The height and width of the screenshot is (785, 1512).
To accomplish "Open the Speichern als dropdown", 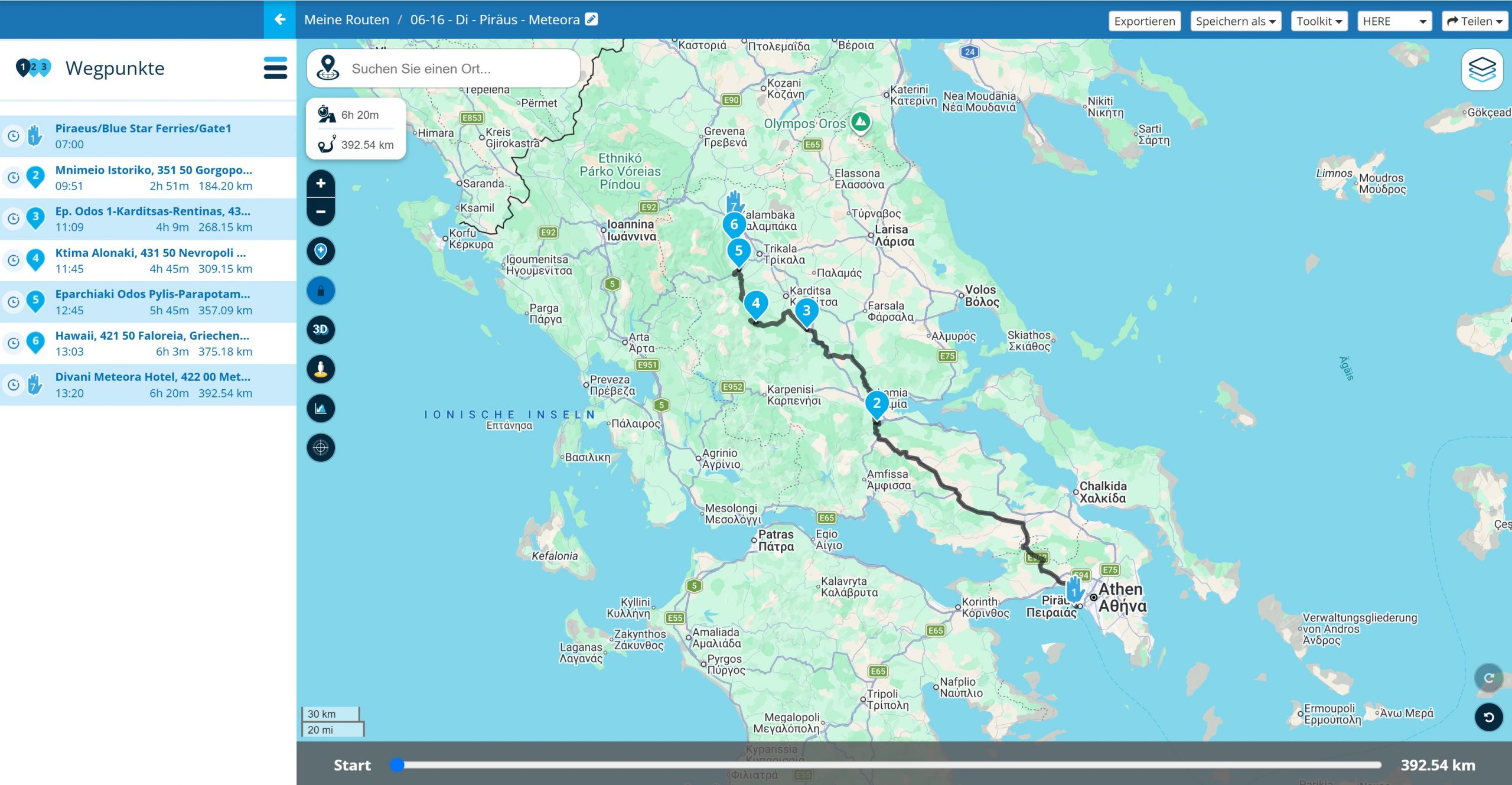I will click(1235, 21).
